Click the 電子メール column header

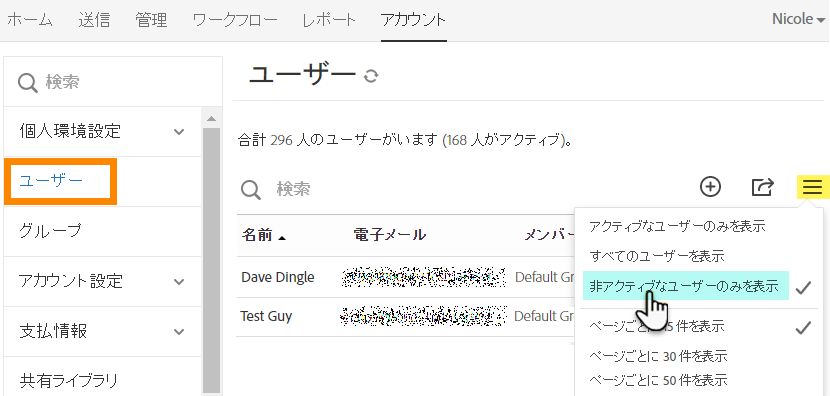pos(390,235)
